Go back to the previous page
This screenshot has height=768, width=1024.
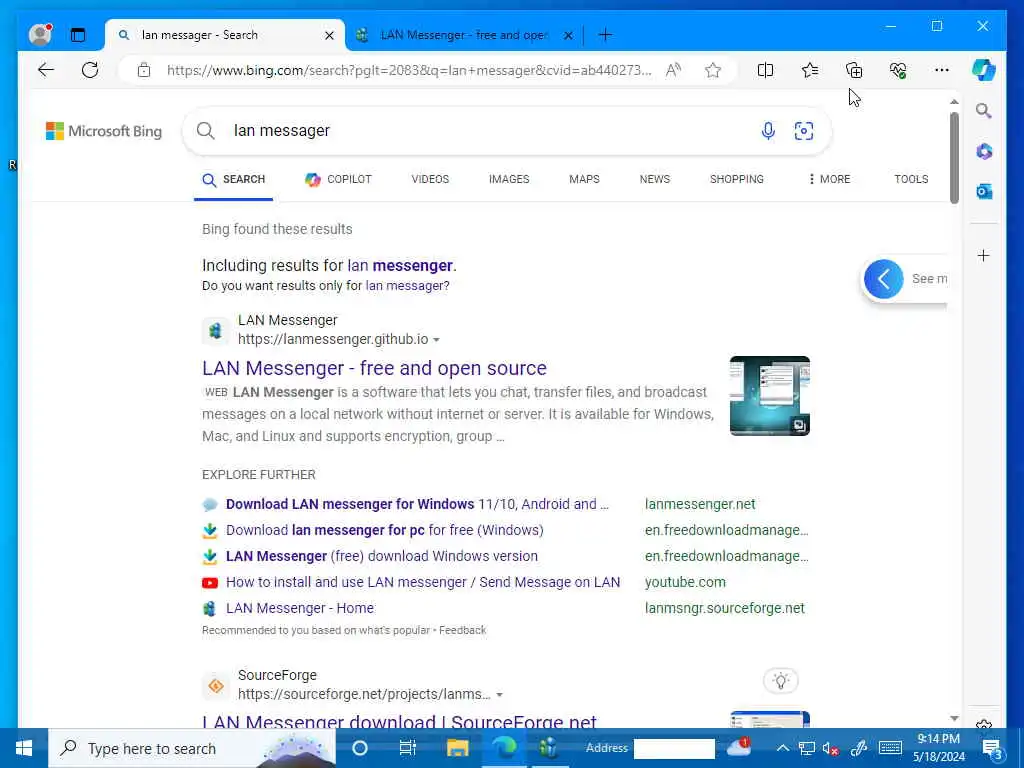pos(46,70)
